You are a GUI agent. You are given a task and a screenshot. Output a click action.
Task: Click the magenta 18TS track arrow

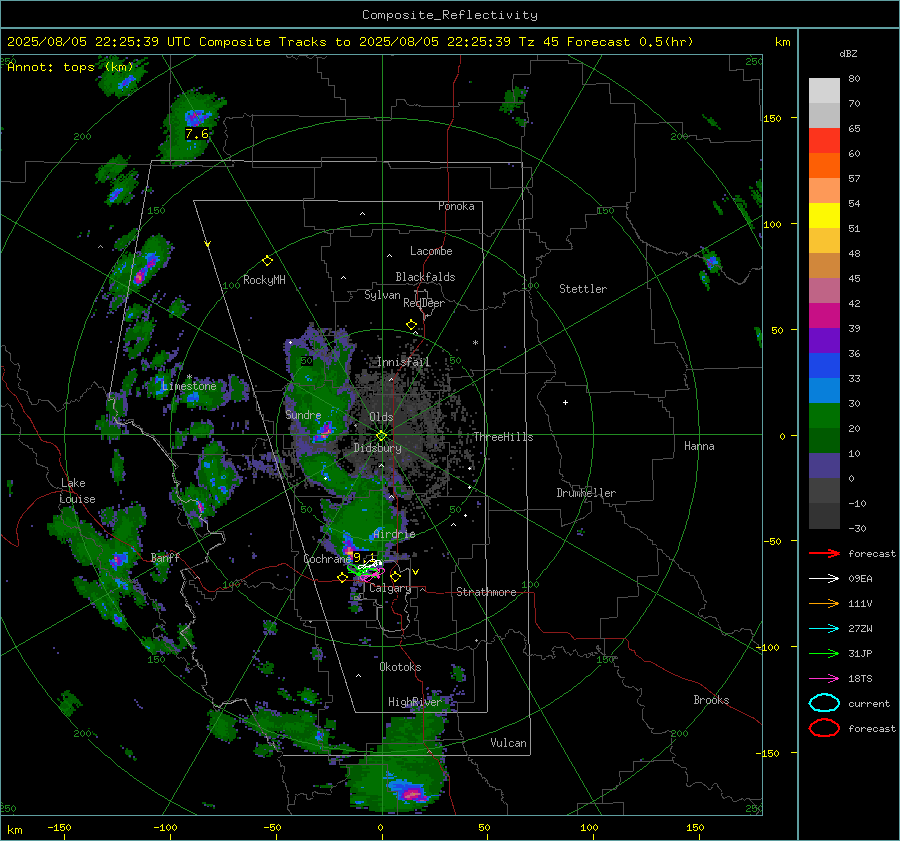(824, 679)
